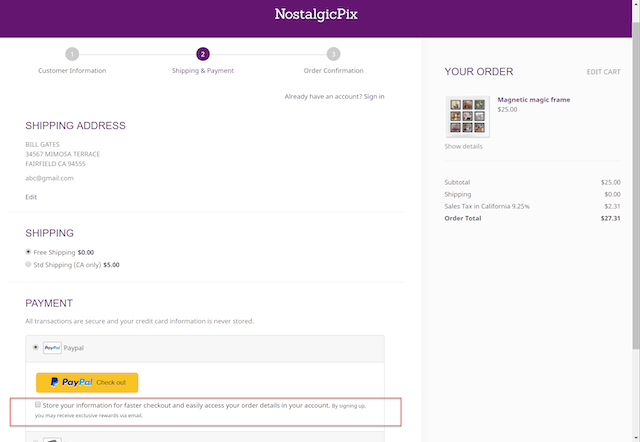Select the Free Shipping radio button
This screenshot has width=640, height=442.
pos(28,252)
